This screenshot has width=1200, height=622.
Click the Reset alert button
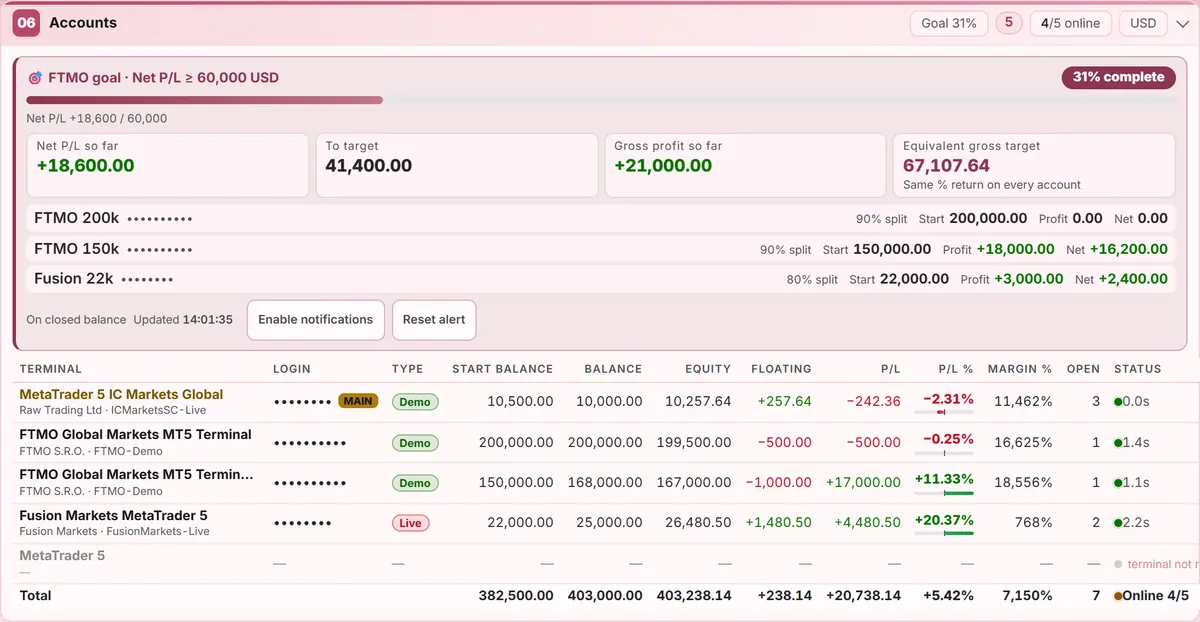[434, 320]
